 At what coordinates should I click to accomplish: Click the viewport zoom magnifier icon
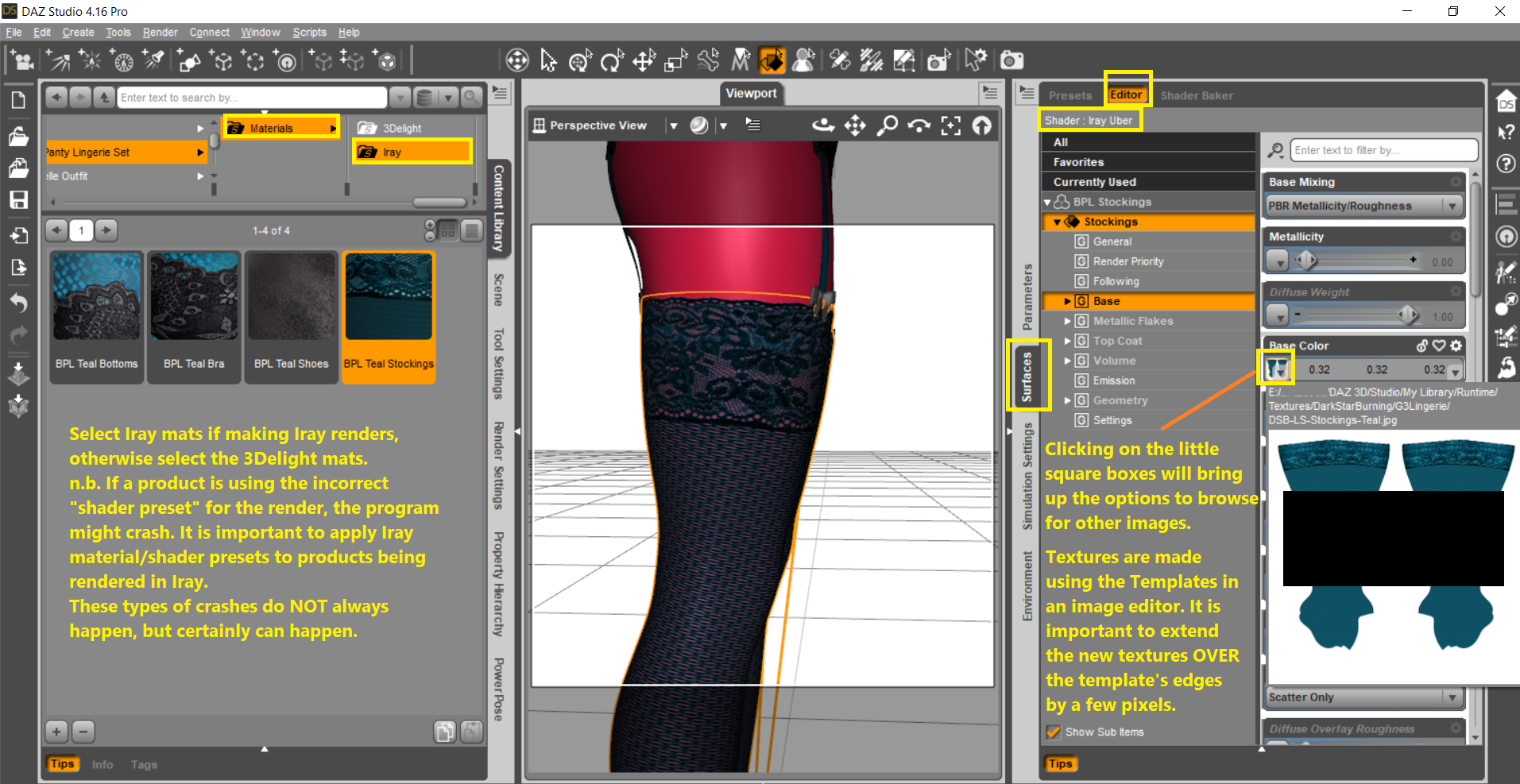click(887, 126)
